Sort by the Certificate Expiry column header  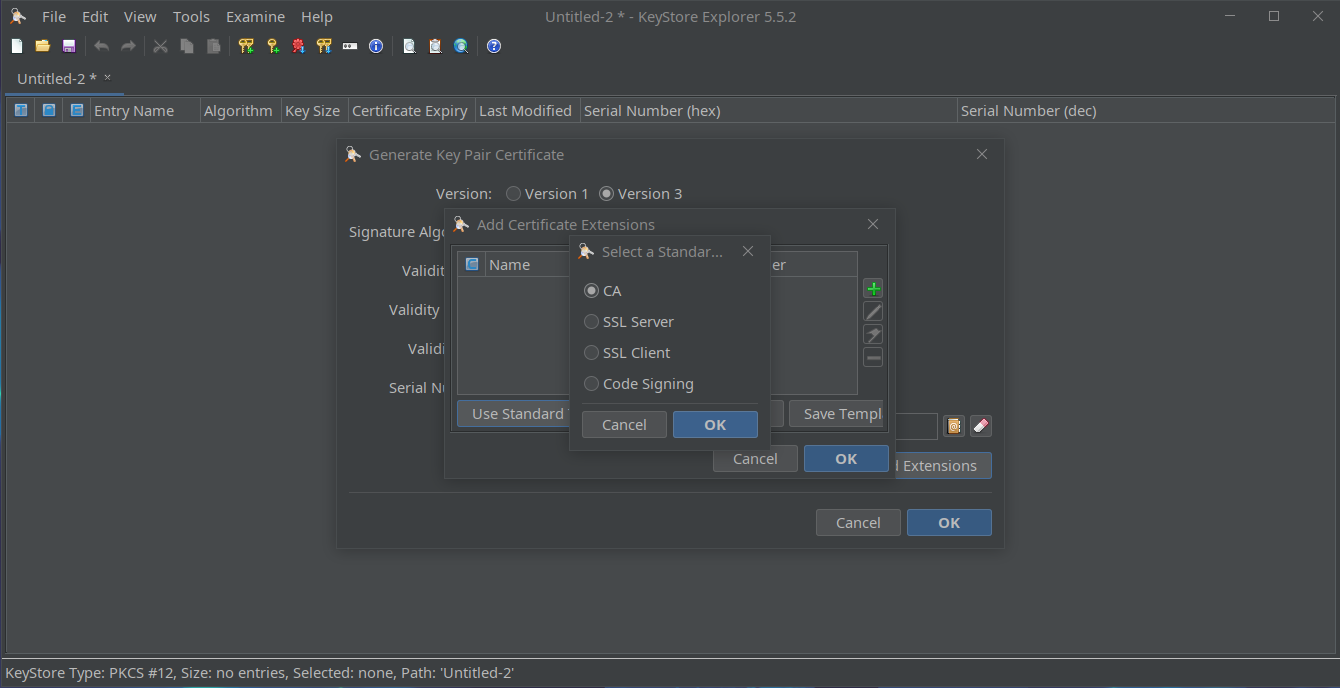pyautogui.click(x=409, y=111)
